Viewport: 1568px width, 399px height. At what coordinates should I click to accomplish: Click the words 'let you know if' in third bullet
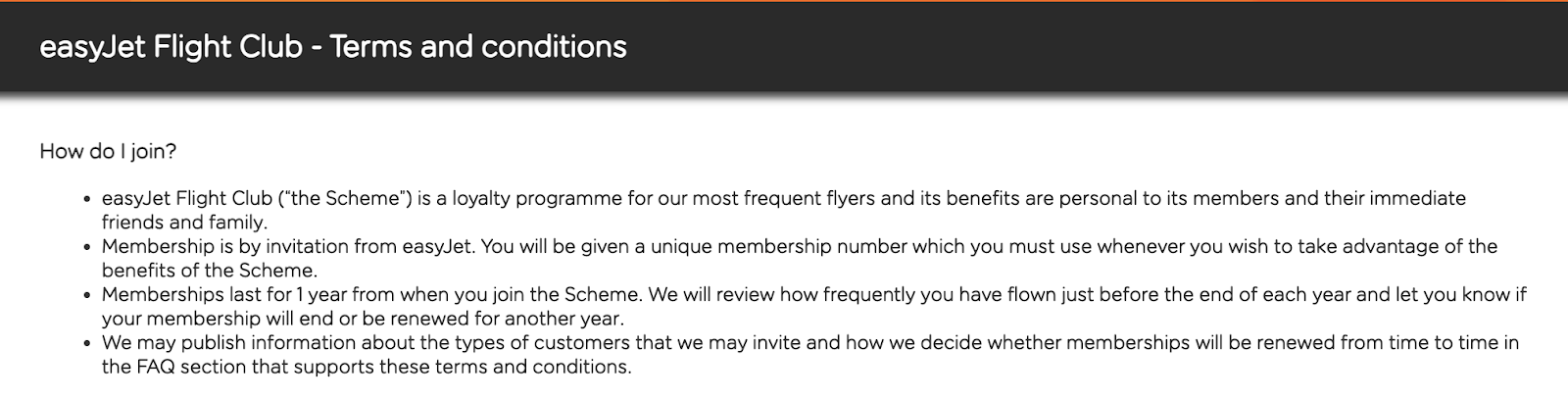[1460, 294]
